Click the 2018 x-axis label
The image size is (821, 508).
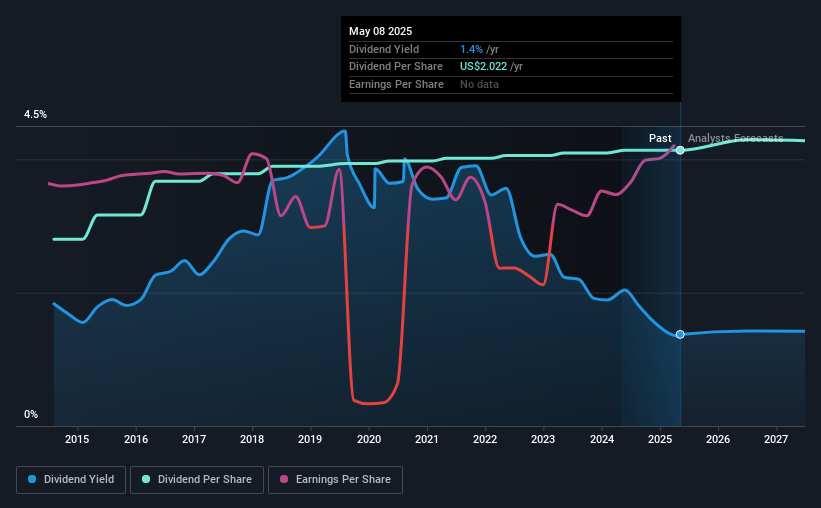point(252,439)
